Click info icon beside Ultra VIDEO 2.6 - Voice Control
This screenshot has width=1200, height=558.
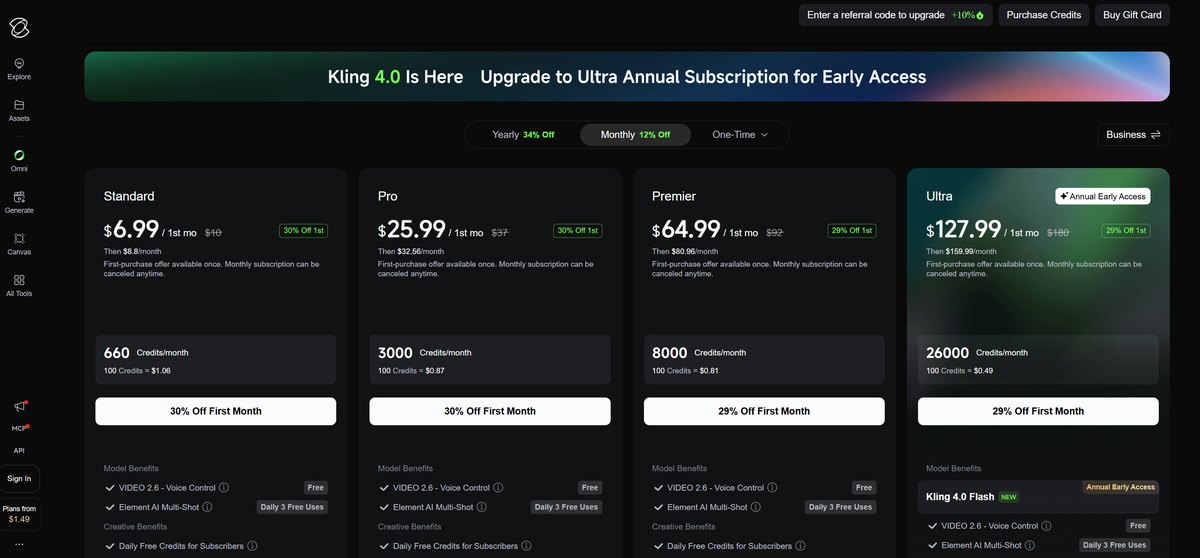click(1046, 526)
